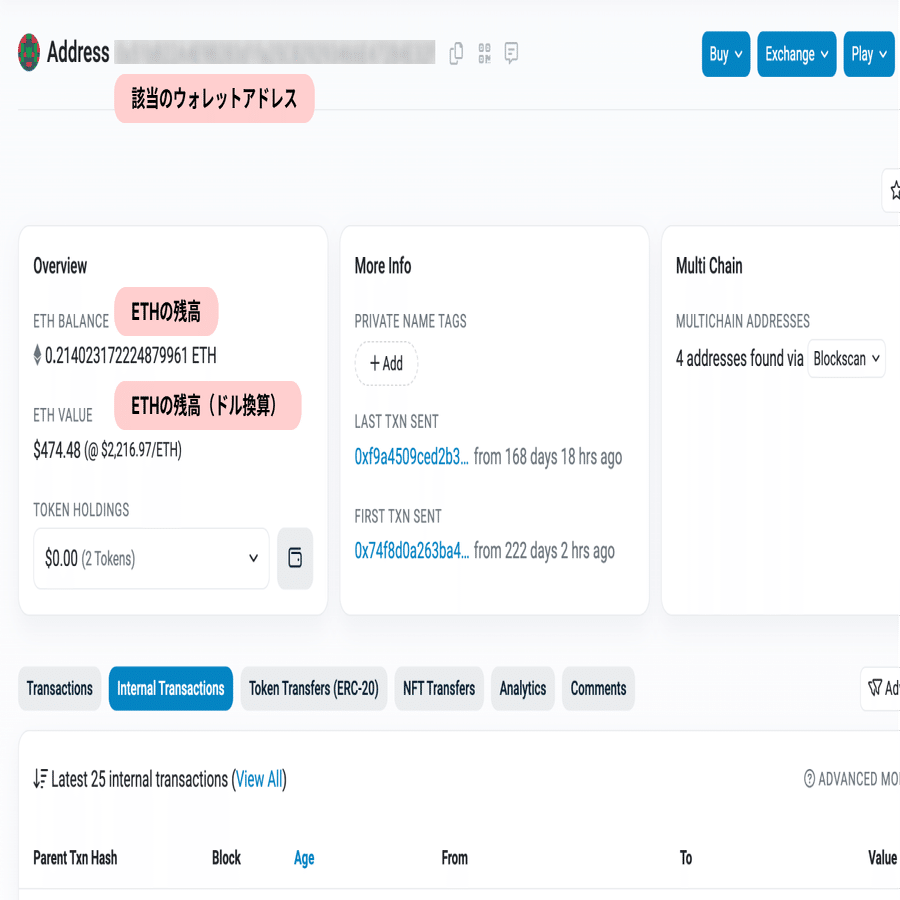The width and height of the screenshot is (900, 900).
Task: Switch to the Token Transfers (ERC-20) tab
Action: tap(313, 688)
